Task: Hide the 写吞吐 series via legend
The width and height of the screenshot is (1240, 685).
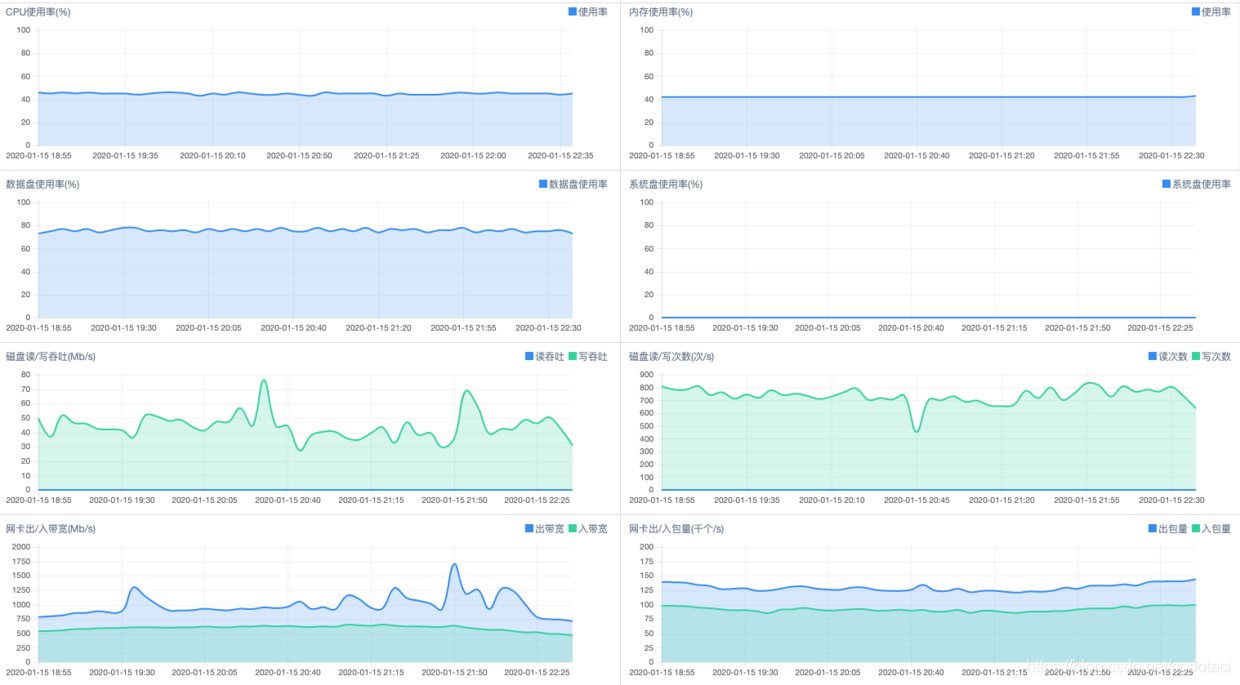Action: [588, 356]
